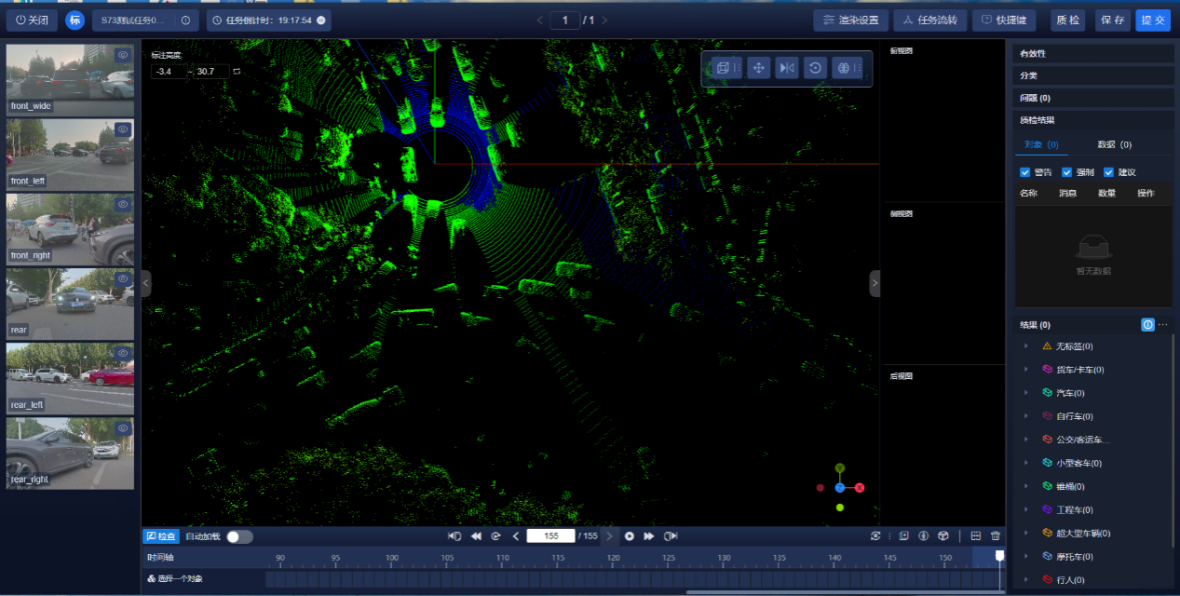The height and width of the screenshot is (596, 1180).
Task: Collapse the left camera panel arrow
Action: coord(146,284)
